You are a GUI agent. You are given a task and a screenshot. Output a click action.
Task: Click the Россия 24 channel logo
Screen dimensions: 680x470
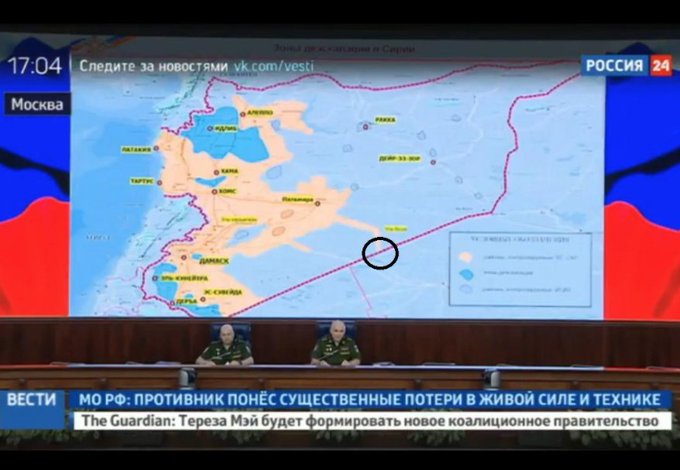coord(627,66)
